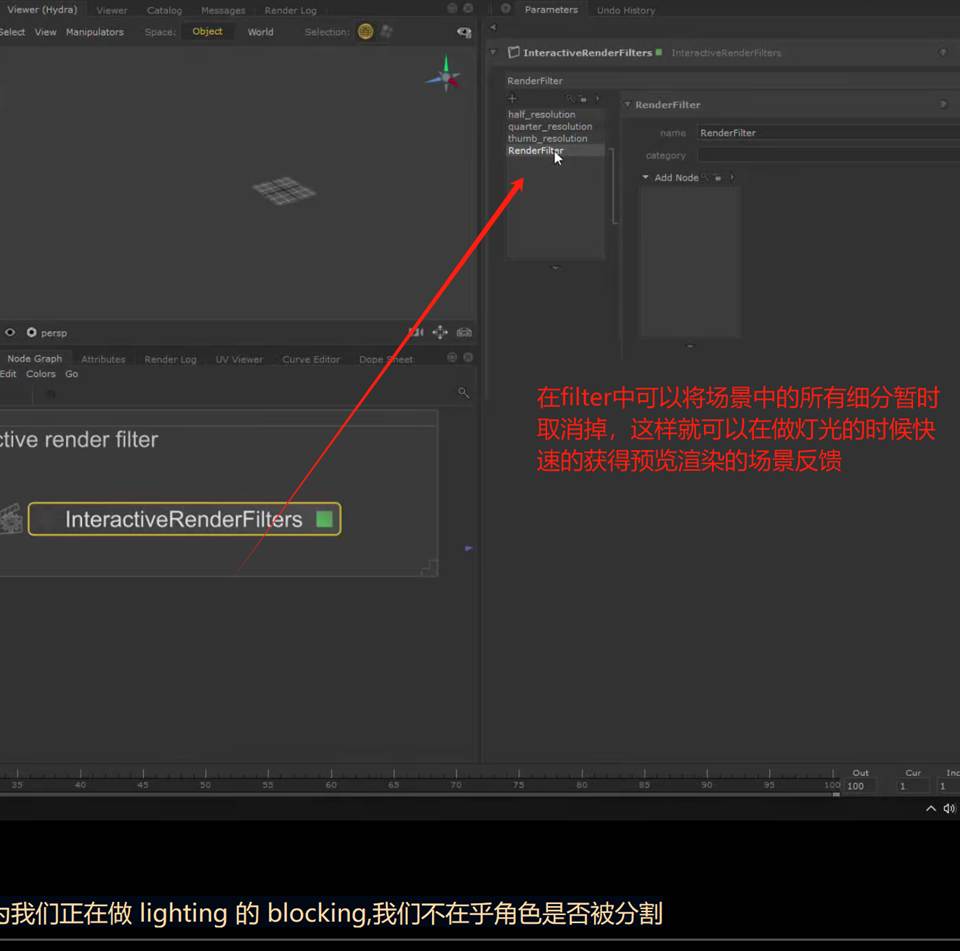Set transform space to World
Viewport: 960px width, 951px height.
point(260,32)
